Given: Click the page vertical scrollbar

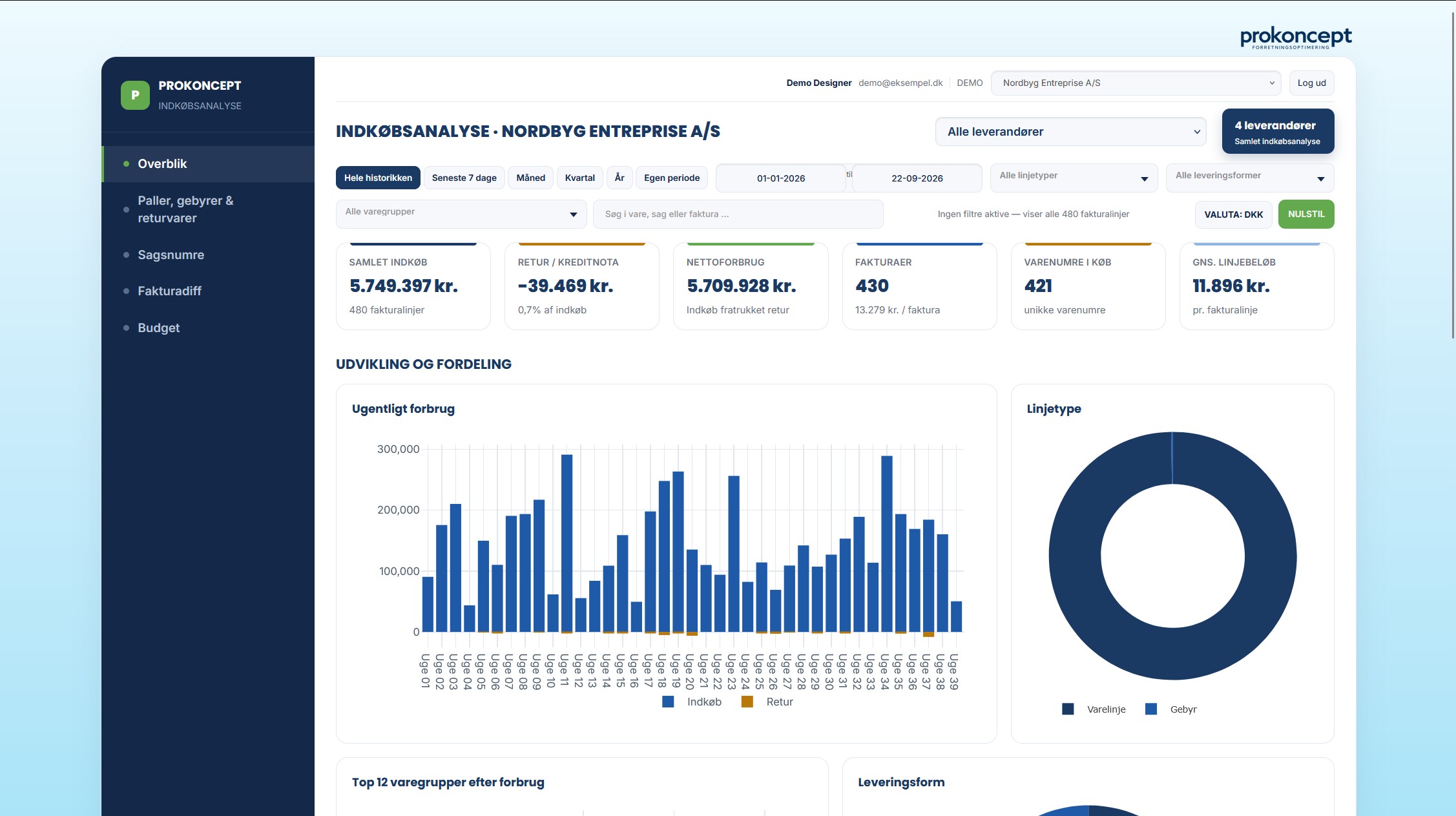Looking at the screenshot, I should [x=1453, y=174].
